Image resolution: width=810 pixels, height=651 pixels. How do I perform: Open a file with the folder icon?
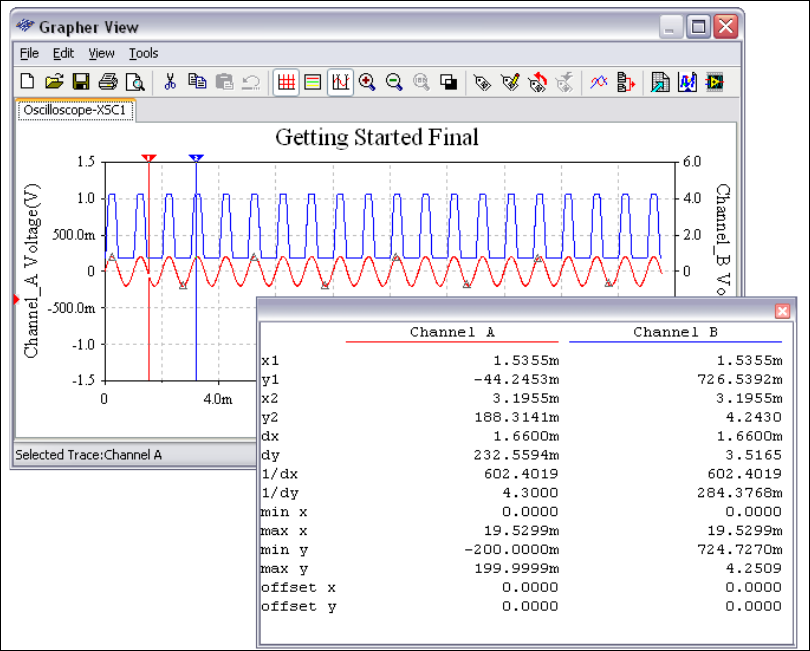tap(54, 82)
